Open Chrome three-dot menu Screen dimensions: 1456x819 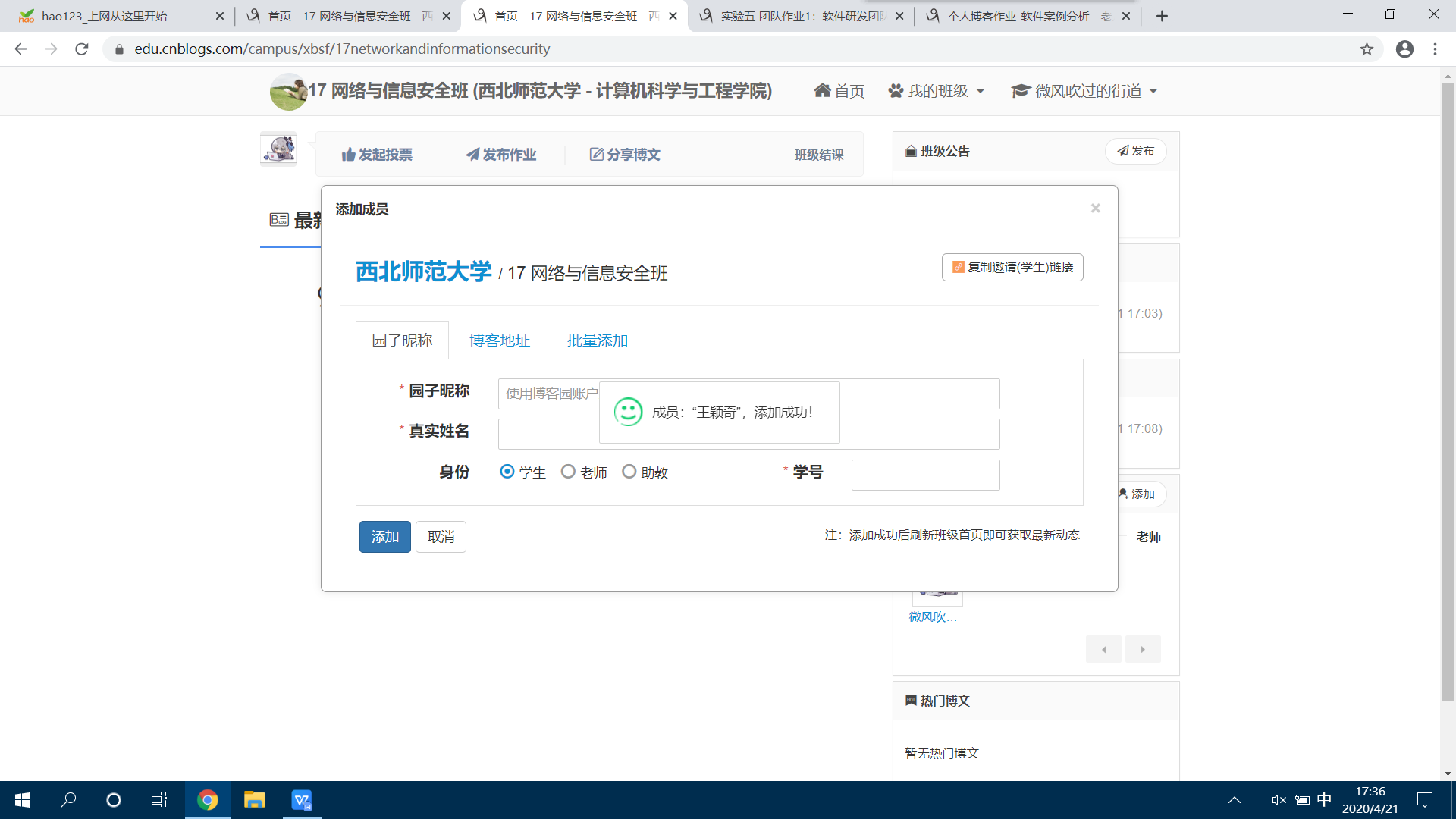point(1435,49)
